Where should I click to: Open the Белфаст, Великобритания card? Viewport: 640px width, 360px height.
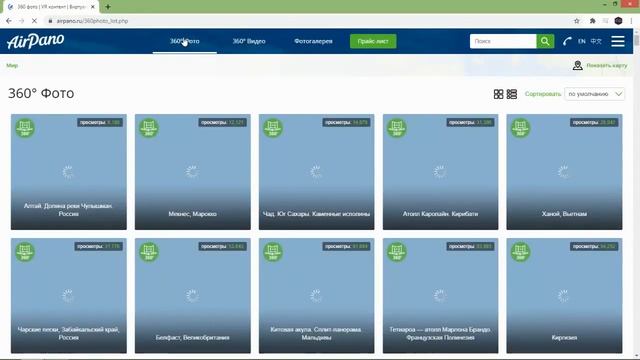tap(193, 296)
